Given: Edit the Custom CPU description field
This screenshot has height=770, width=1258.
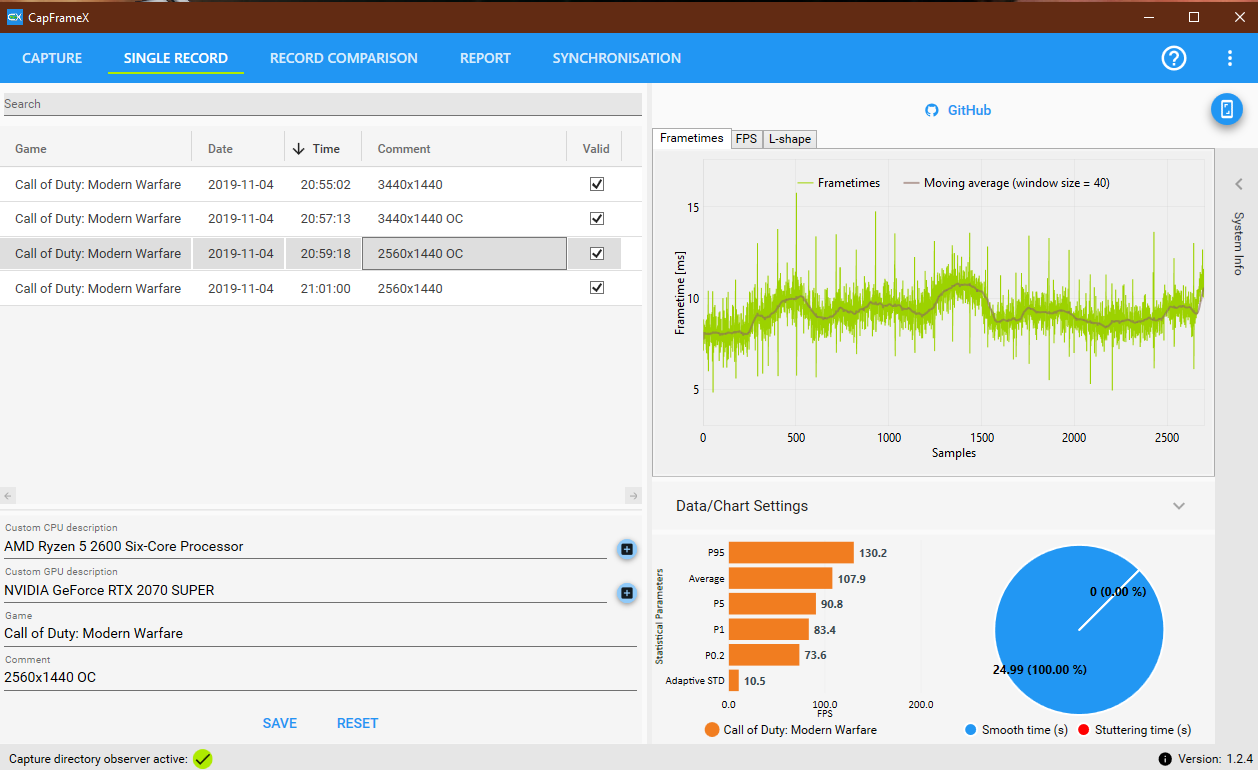Looking at the screenshot, I should click(x=305, y=547).
